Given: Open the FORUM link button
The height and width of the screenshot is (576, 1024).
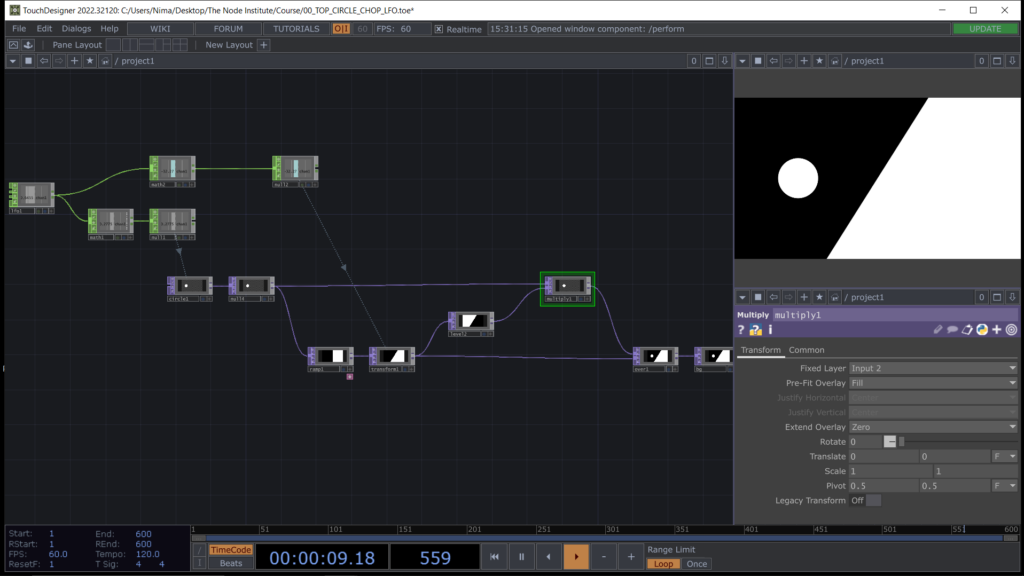Looking at the screenshot, I should point(228,29).
